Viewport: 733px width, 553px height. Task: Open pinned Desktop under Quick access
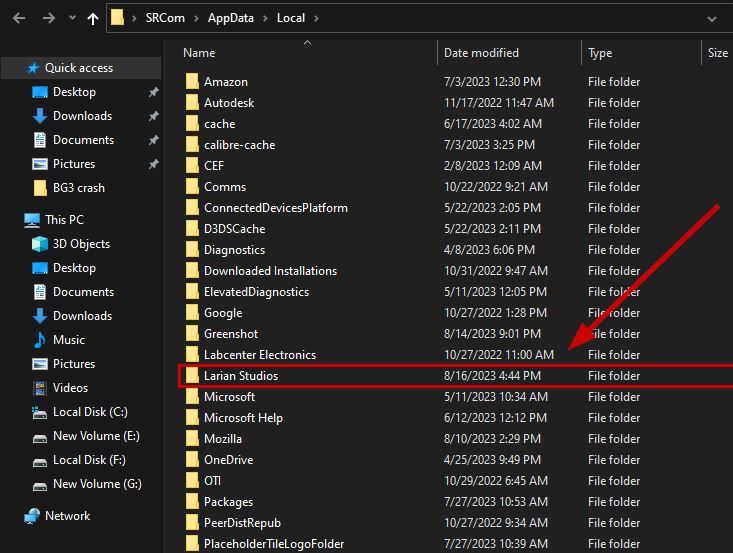tap(74, 92)
